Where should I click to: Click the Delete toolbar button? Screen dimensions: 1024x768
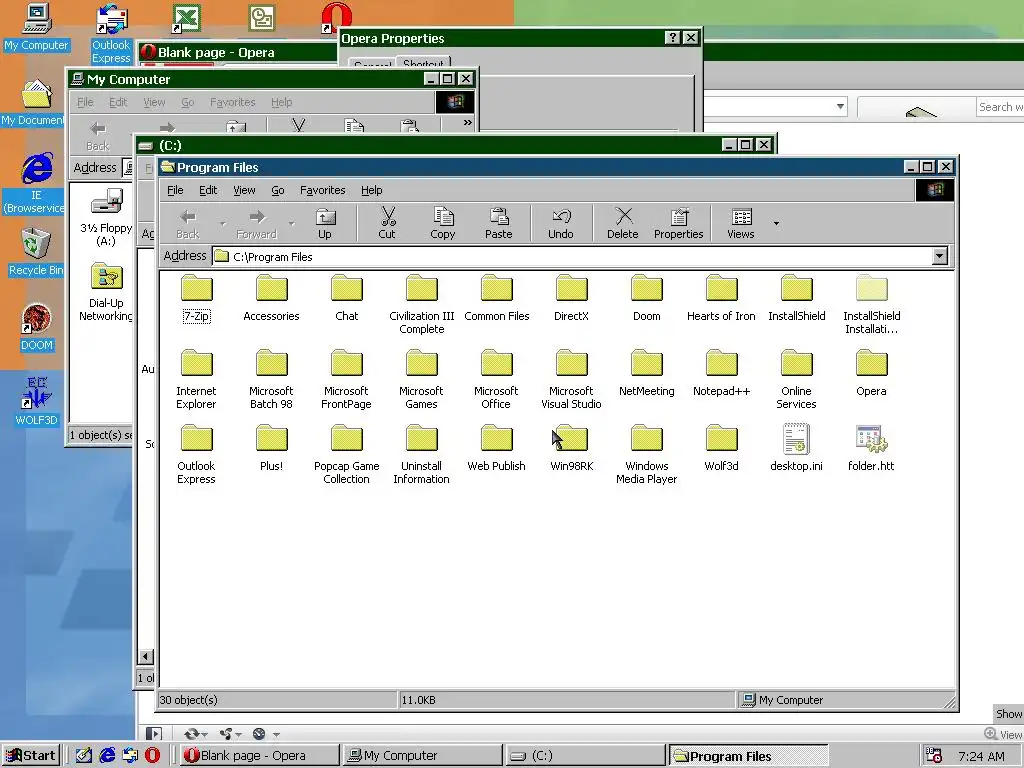[622, 223]
